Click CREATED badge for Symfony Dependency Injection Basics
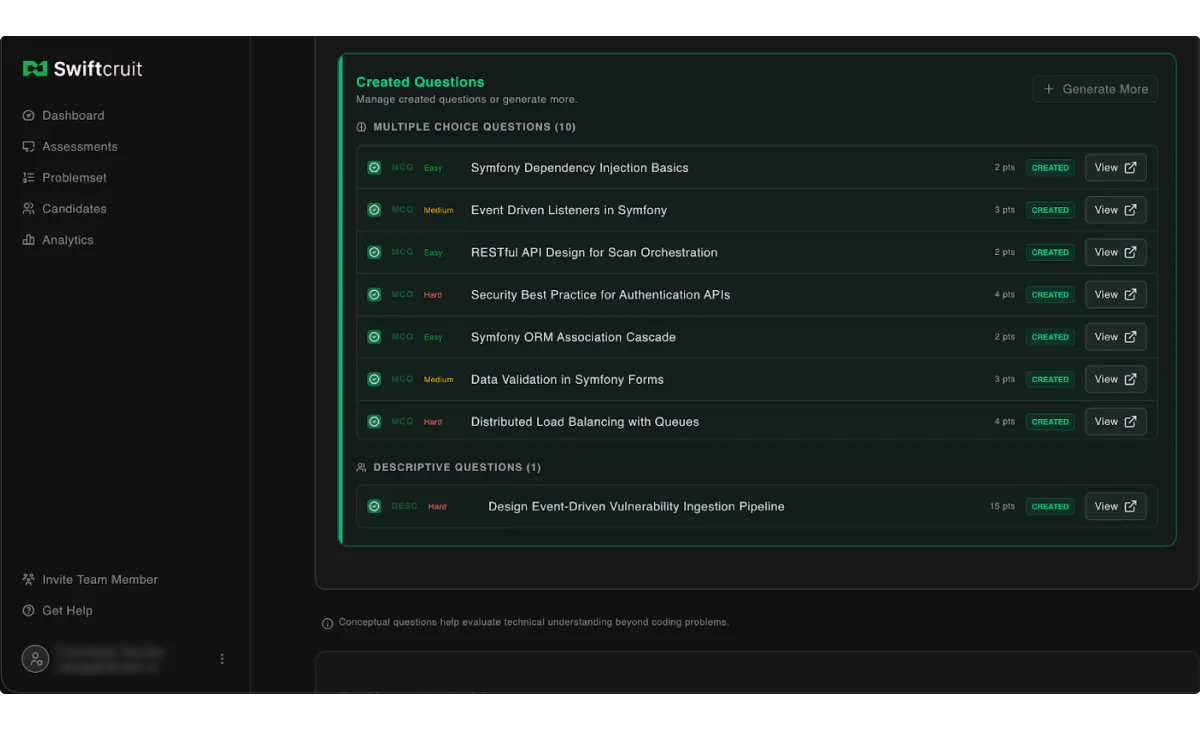The height and width of the screenshot is (730, 1200). coord(1050,168)
